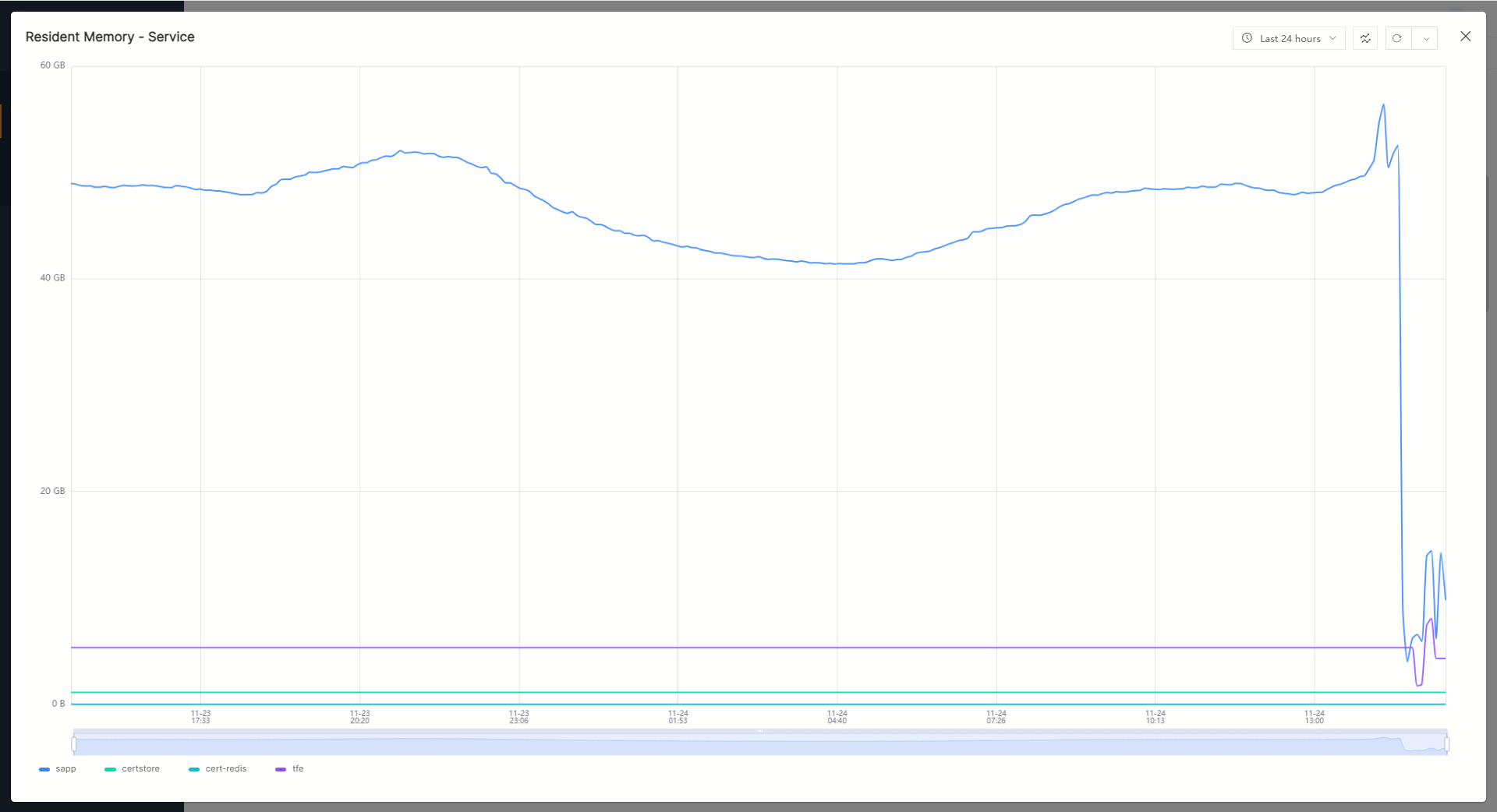Click the left handle of range slider

point(74,744)
